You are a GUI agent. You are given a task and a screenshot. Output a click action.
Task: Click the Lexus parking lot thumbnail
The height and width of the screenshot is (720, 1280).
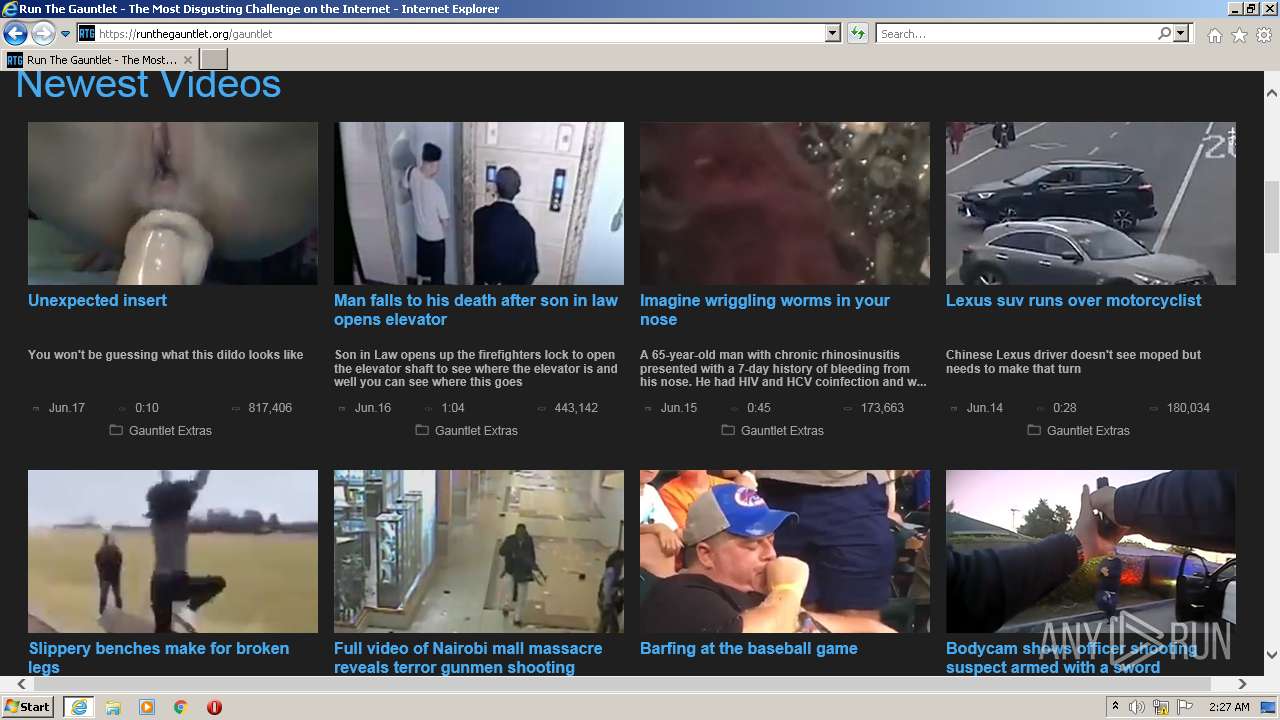1091,204
